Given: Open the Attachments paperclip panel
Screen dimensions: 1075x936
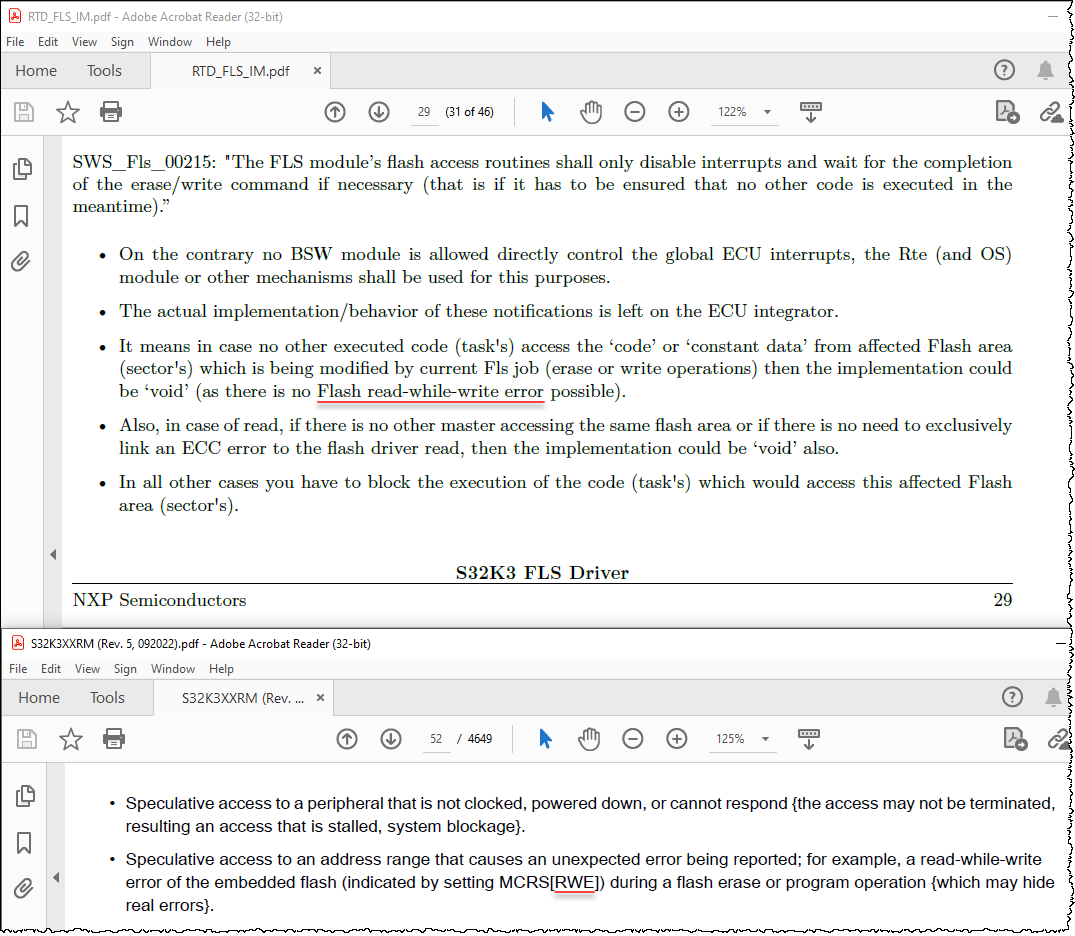Looking at the screenshot, I should click(22, 262).
